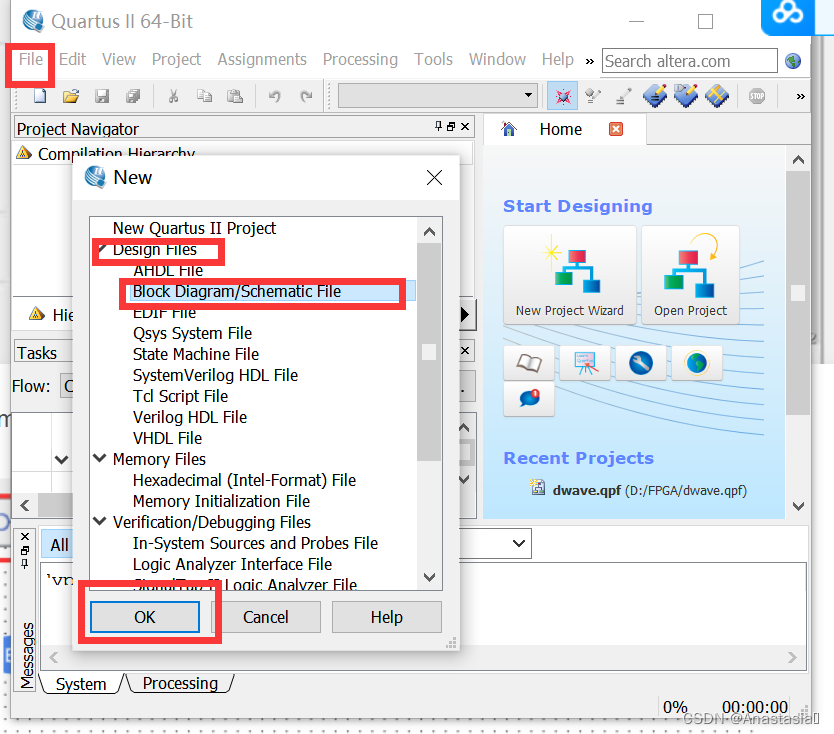Open the Project menu

pos(176,59)
